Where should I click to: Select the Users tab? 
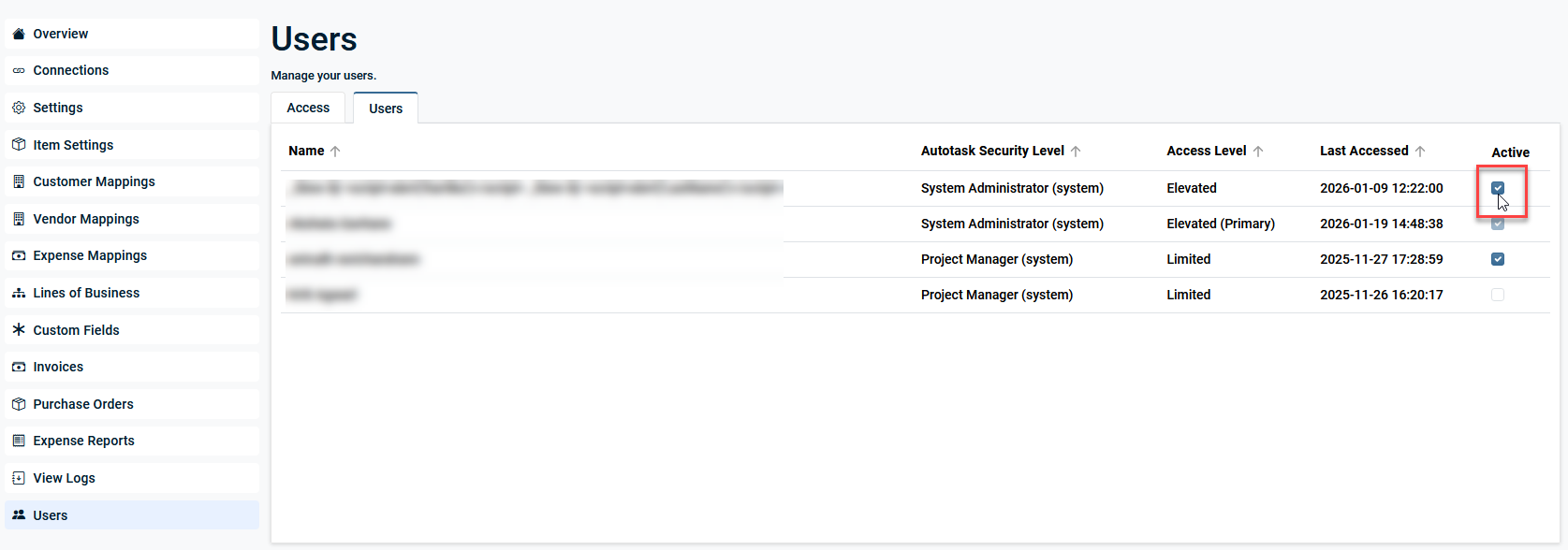386,109
